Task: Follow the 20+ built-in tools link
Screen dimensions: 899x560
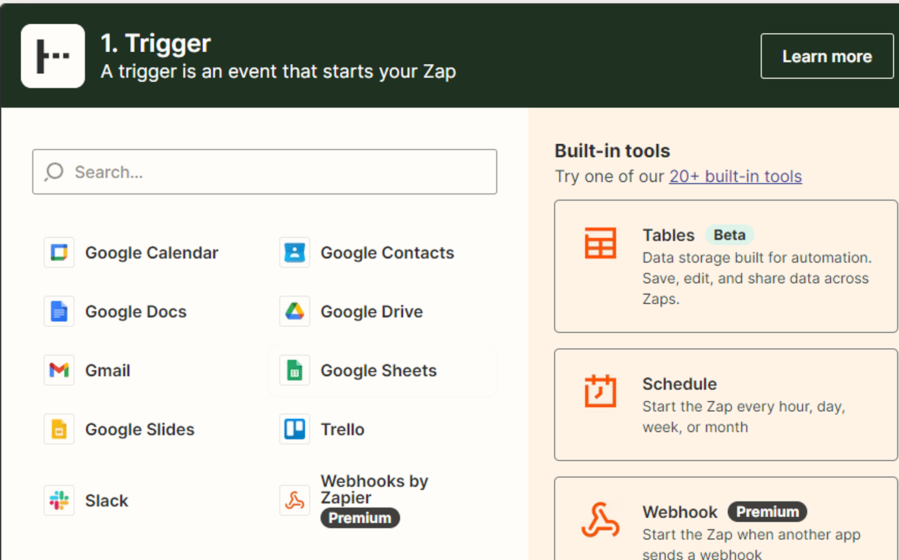Action: pos(735,176)
